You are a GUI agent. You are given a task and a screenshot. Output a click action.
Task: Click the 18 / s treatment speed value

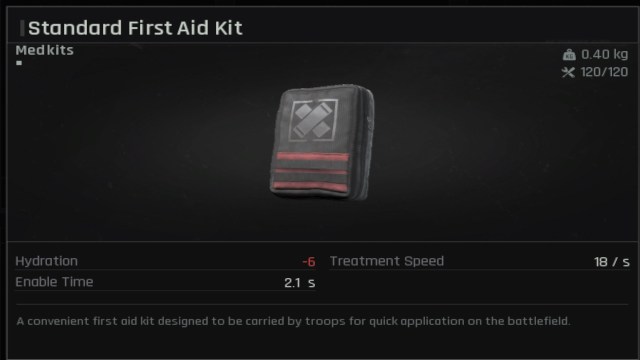click(x=611, y=262)
